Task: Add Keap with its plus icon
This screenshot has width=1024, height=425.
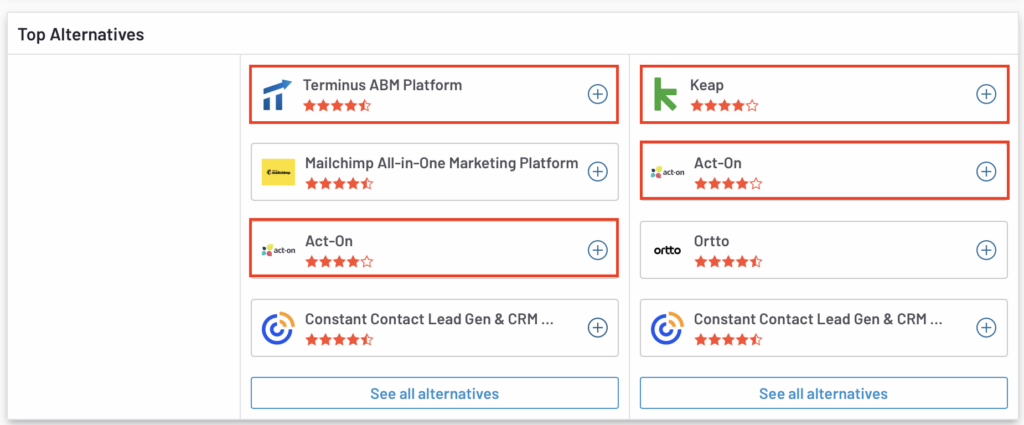Action: 986,94
